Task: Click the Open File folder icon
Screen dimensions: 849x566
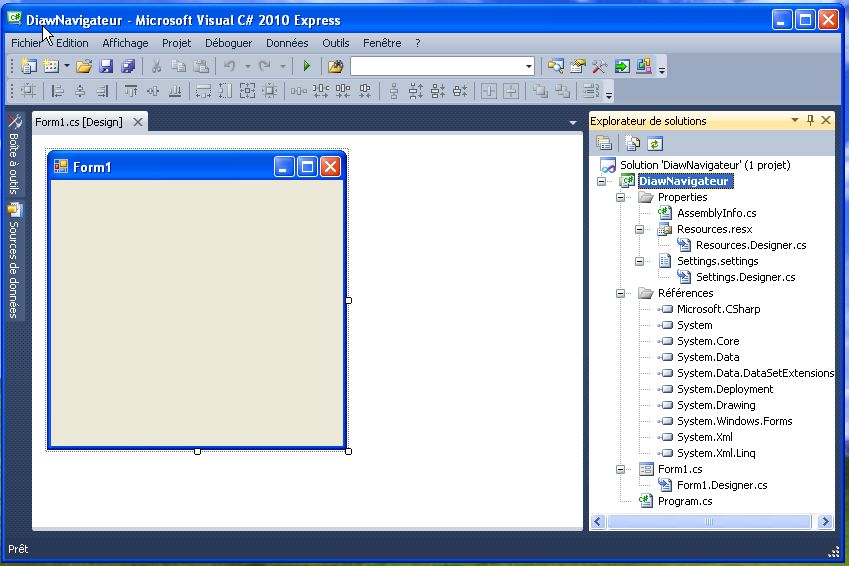Action: [x=84, y=66]
